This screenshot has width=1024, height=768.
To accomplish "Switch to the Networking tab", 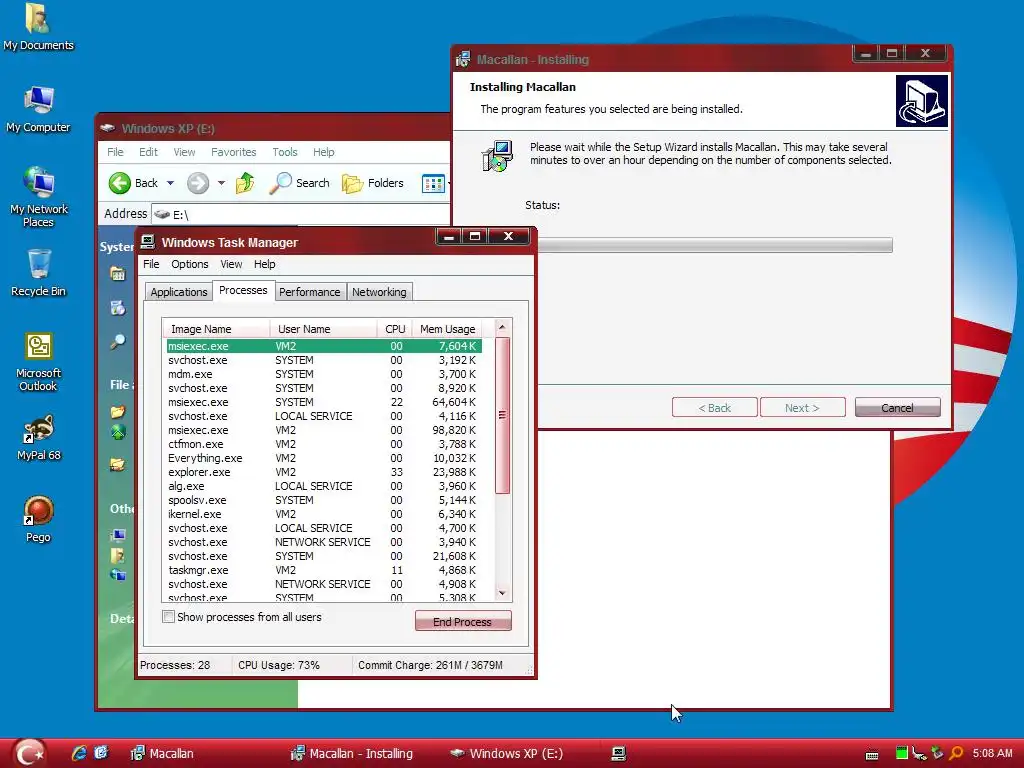I will click(379, 292).
